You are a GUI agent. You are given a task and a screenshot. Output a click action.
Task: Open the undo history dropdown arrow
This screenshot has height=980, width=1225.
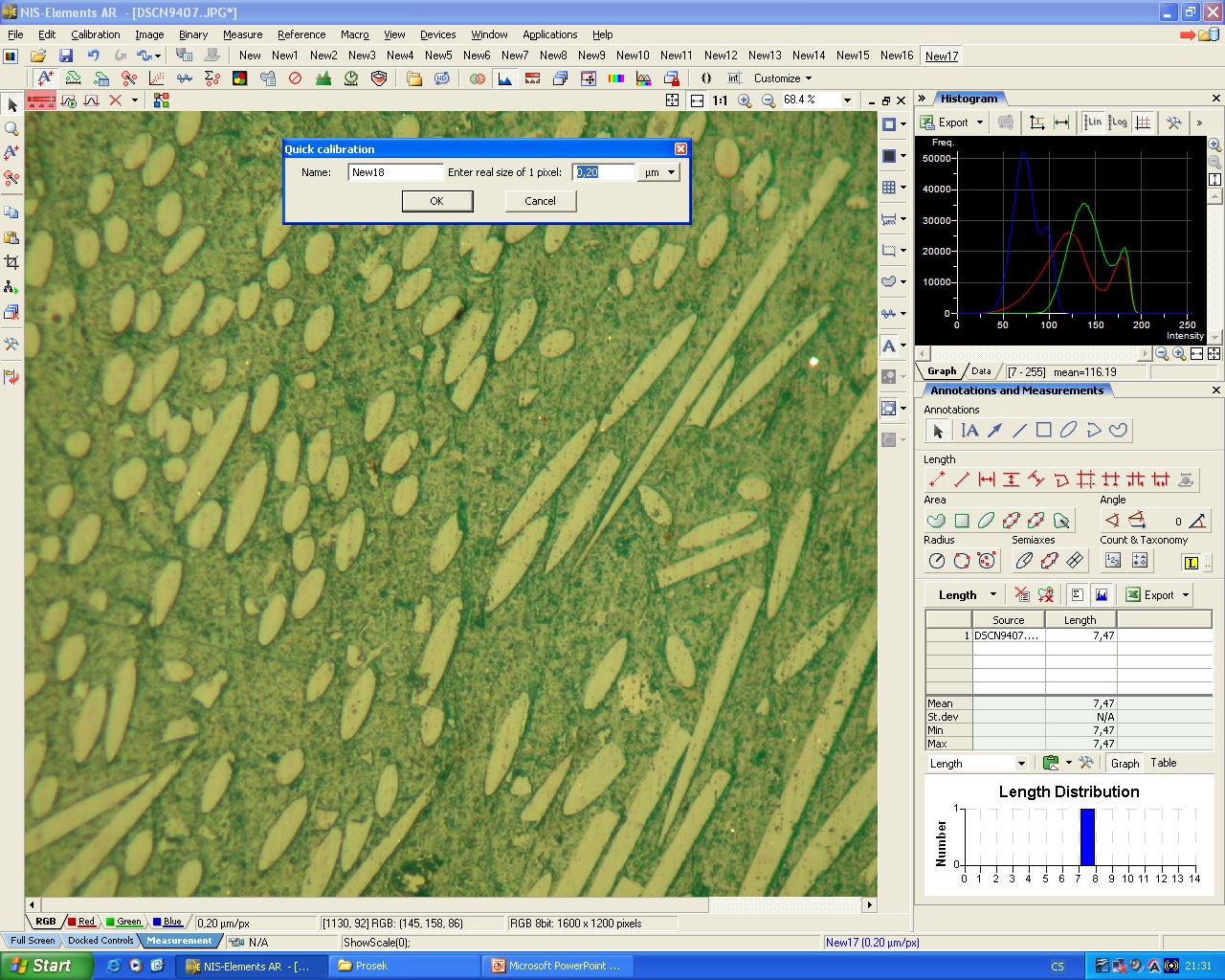157,56
